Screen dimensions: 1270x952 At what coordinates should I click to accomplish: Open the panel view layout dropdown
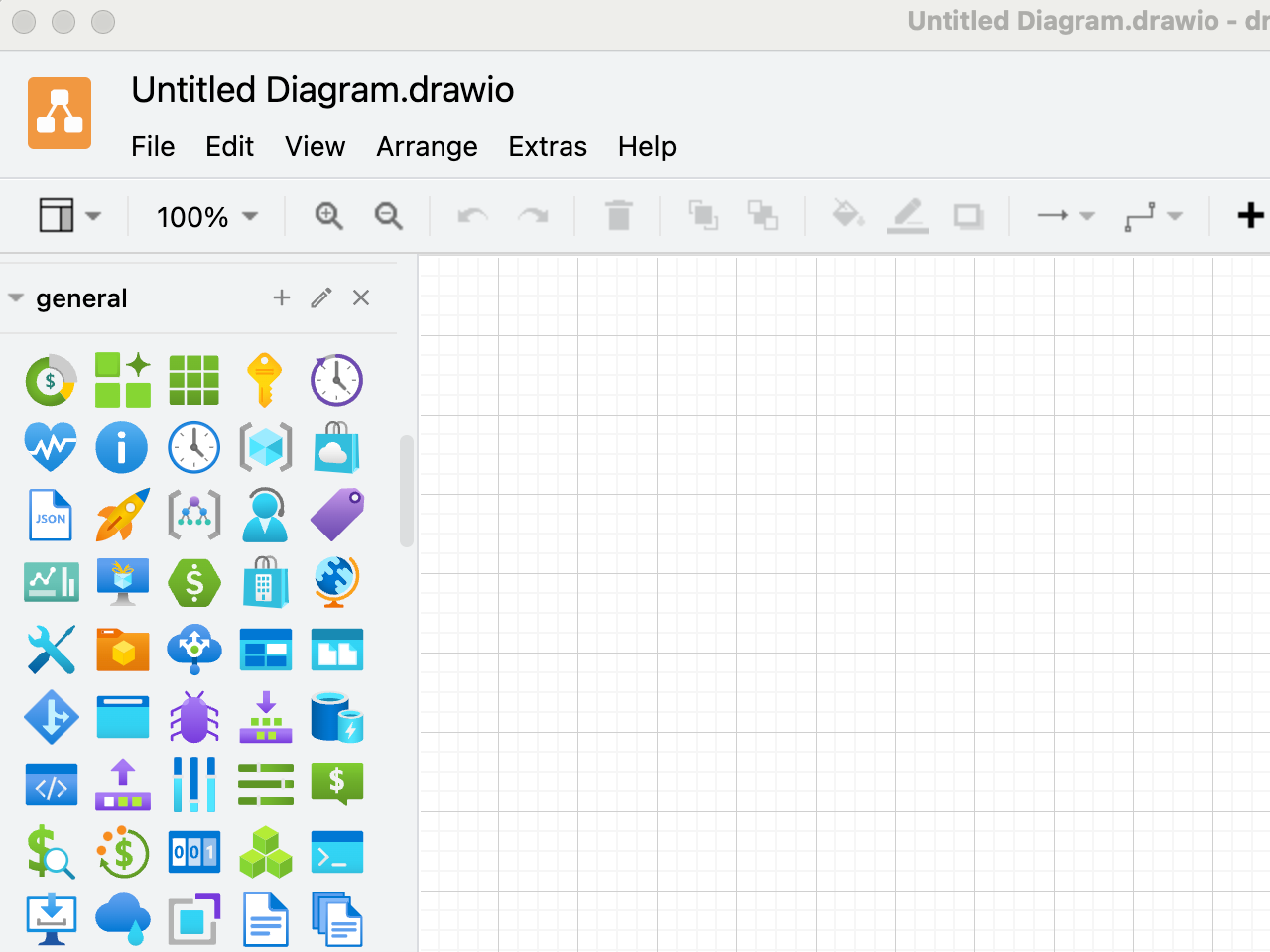coord(69,215)
